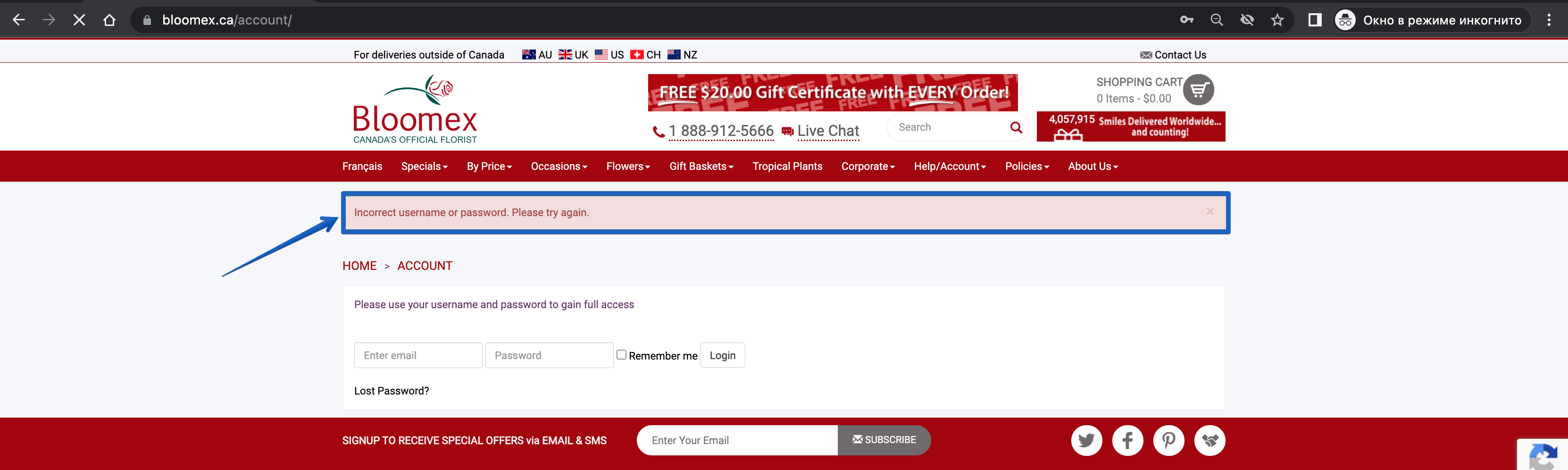Expand the About Us dropdown menu

1093,166
